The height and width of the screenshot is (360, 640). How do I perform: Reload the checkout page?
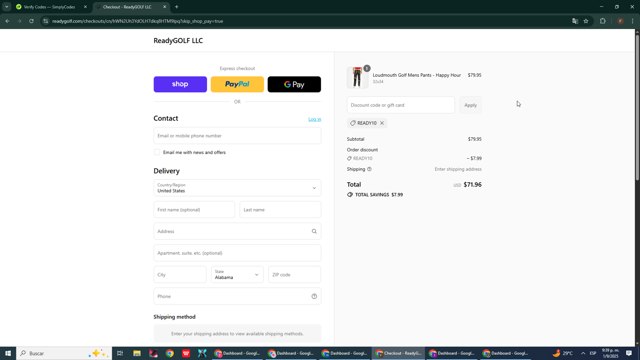pos(31,21)
